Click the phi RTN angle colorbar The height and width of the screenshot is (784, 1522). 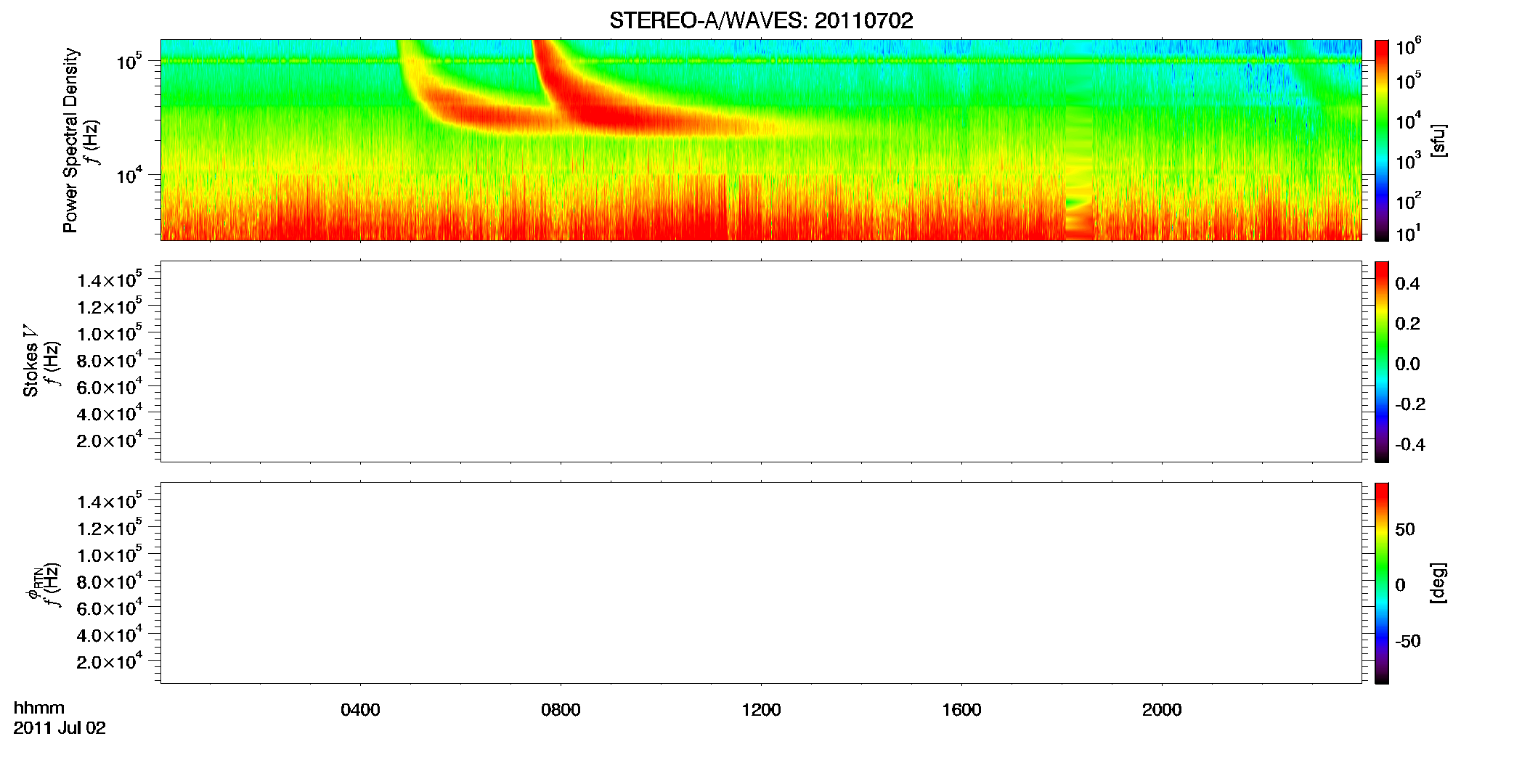(x=1381, y=583)
